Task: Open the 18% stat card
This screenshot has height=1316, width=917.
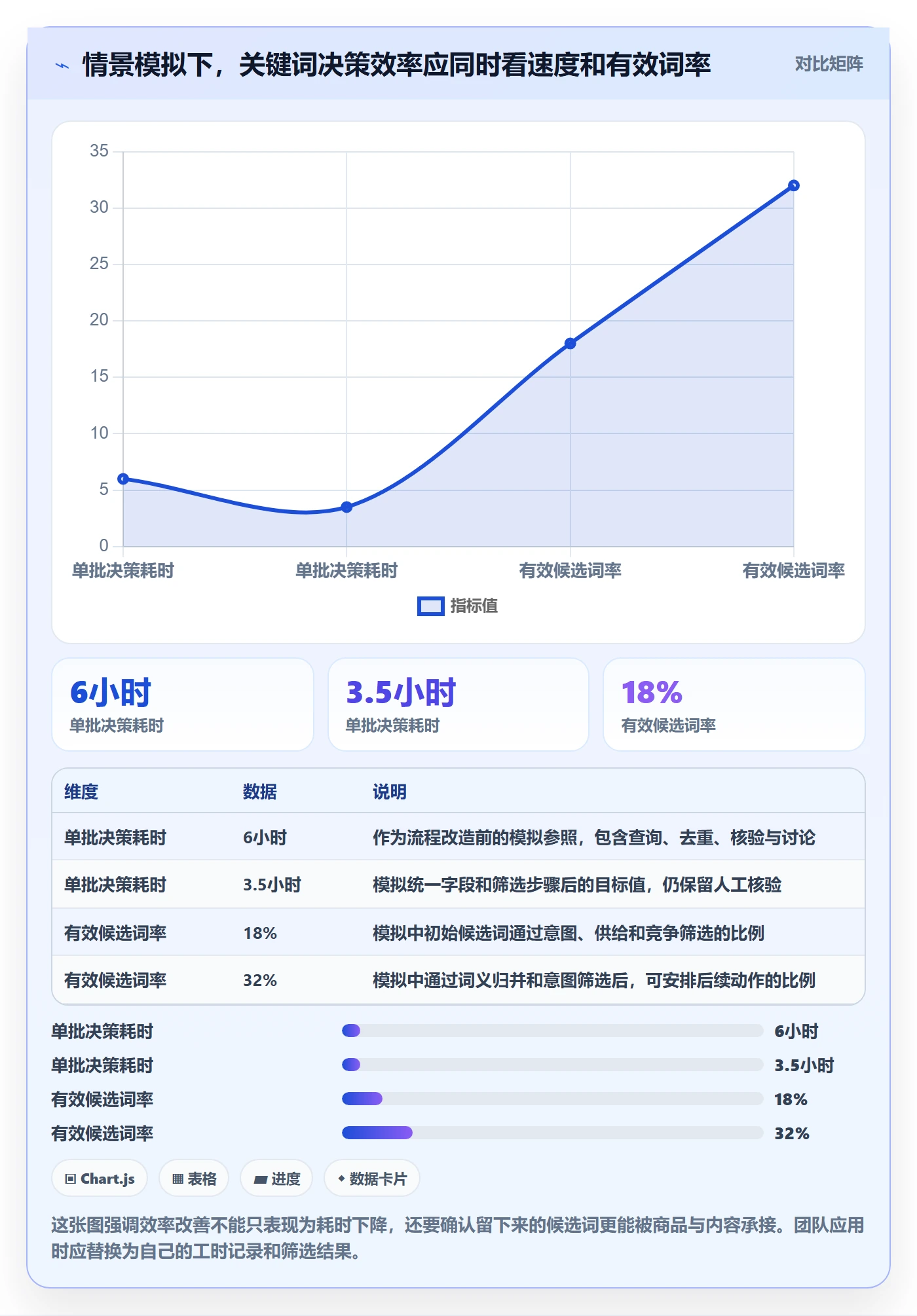Action: click(x=734, y=704)
